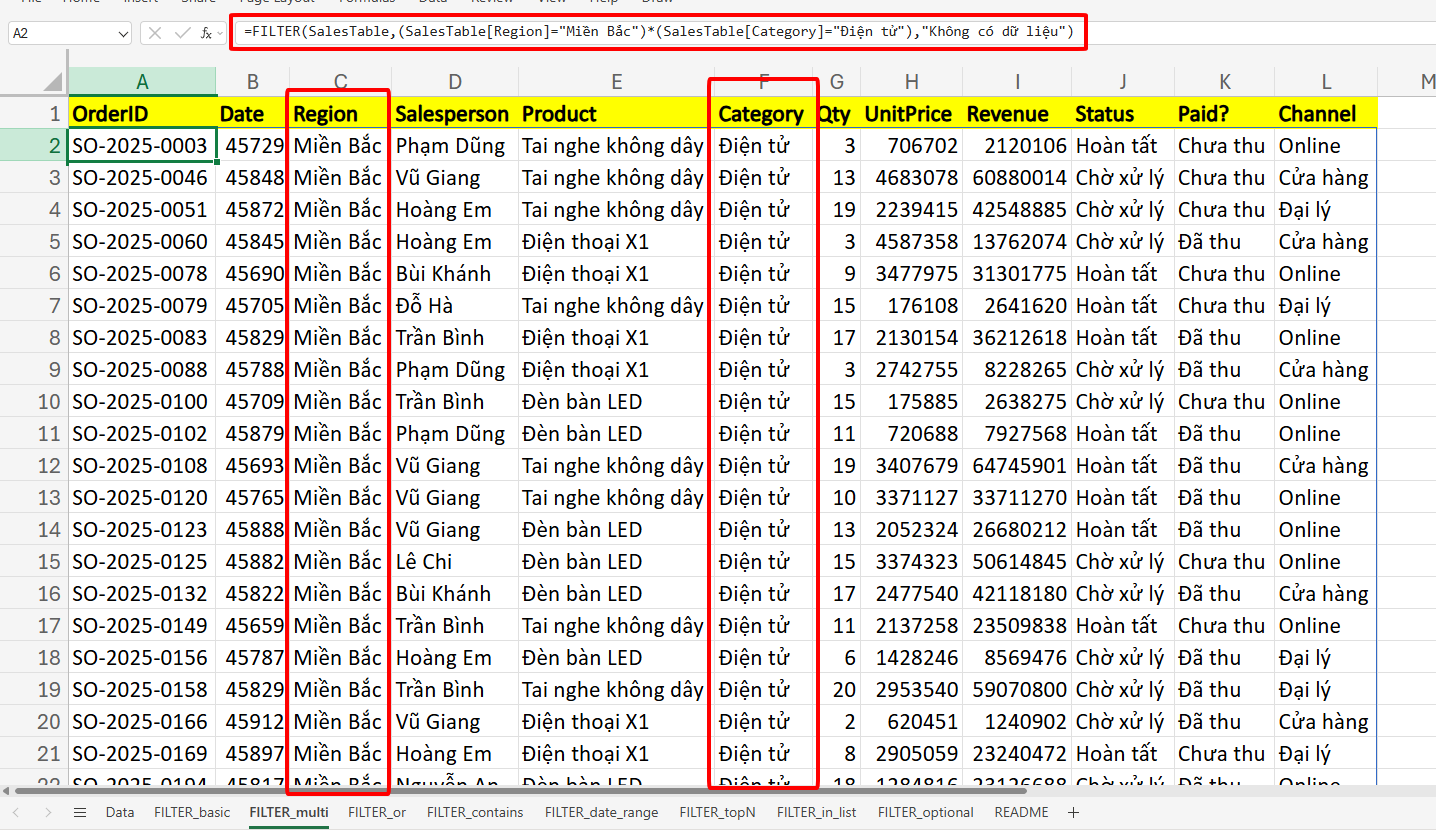Open the FILTER_topN sheet tab
Screen dimensions: 1436x831
point(718,813)
